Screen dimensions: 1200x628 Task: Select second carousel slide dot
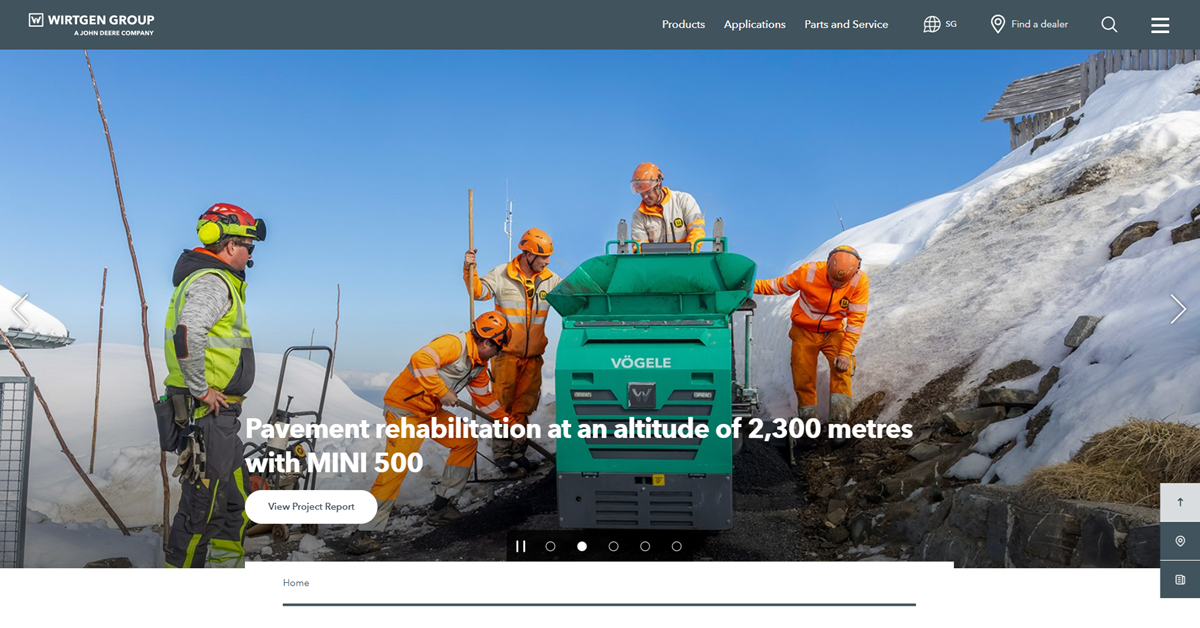582,546
